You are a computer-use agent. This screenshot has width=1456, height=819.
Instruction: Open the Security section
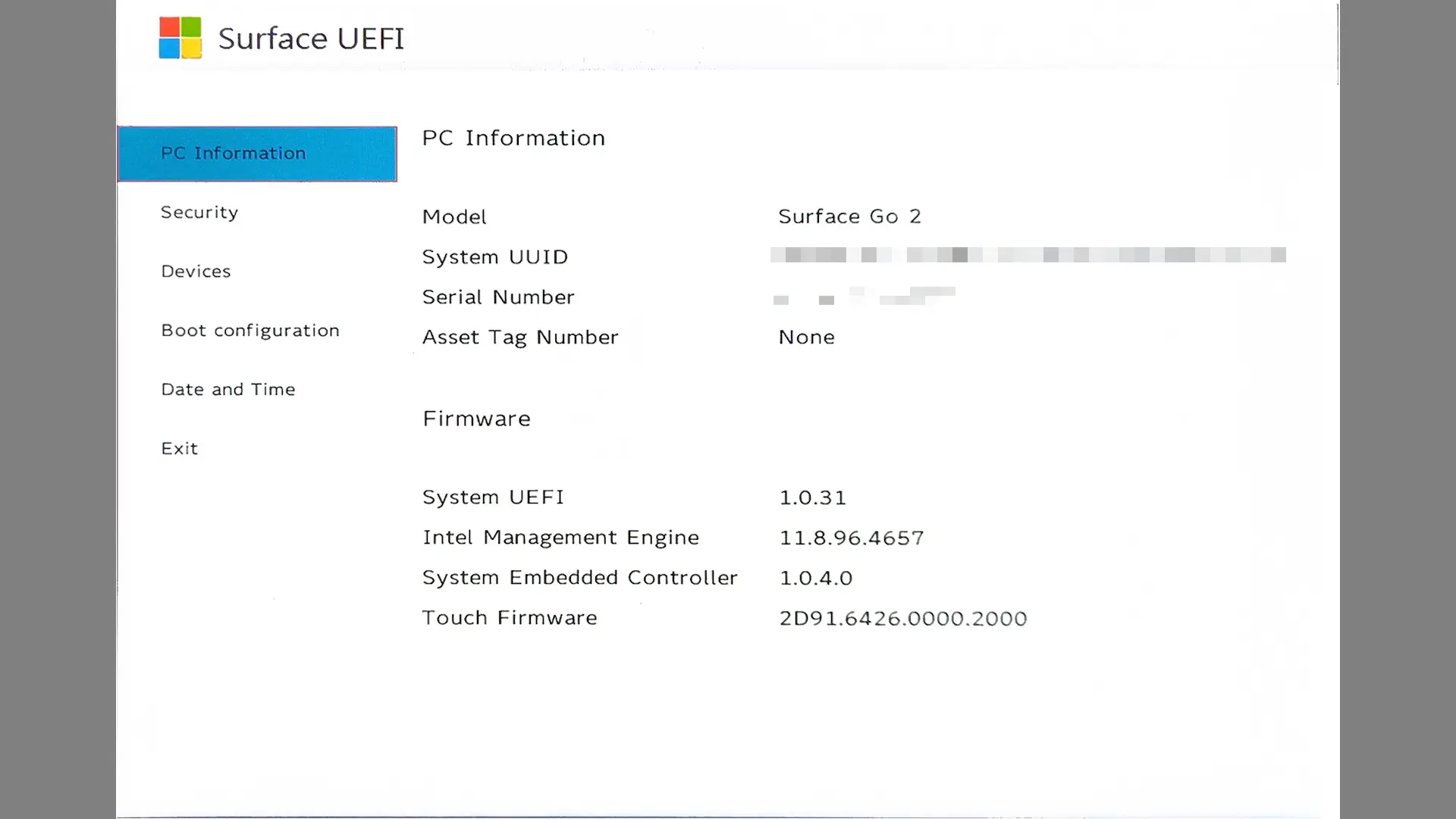click(199, 212)
